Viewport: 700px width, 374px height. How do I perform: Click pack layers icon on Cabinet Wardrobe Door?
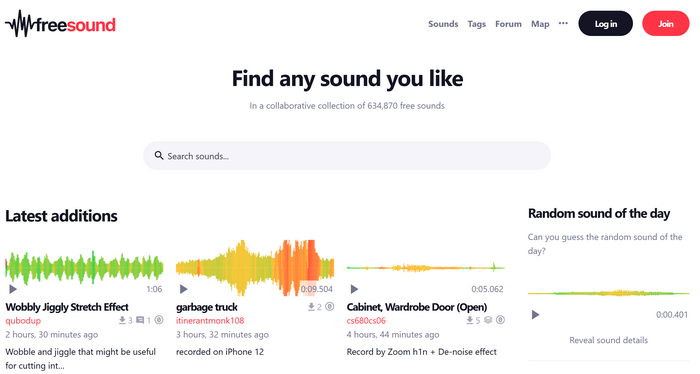(488, 320)
